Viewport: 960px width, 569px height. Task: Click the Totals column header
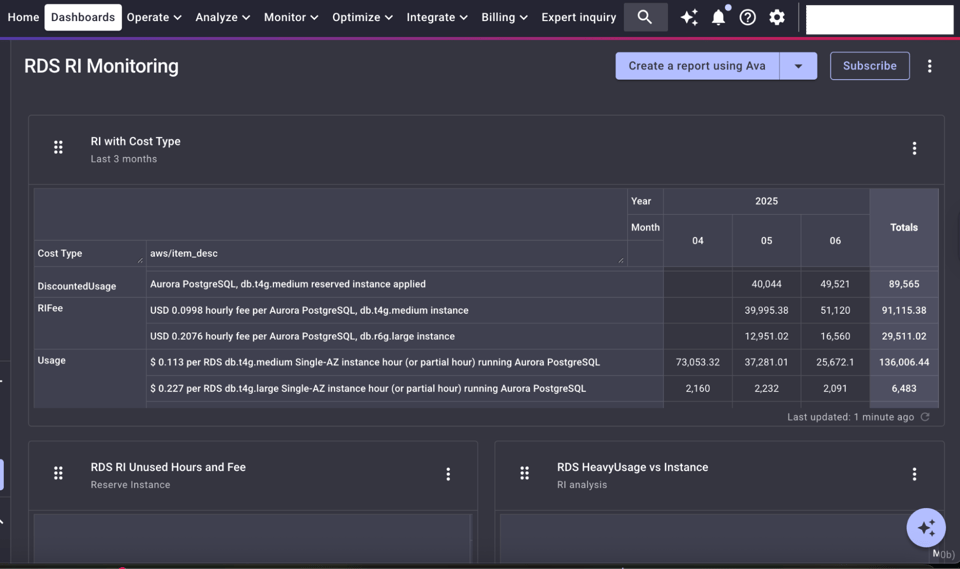click(x=904, y=227)
